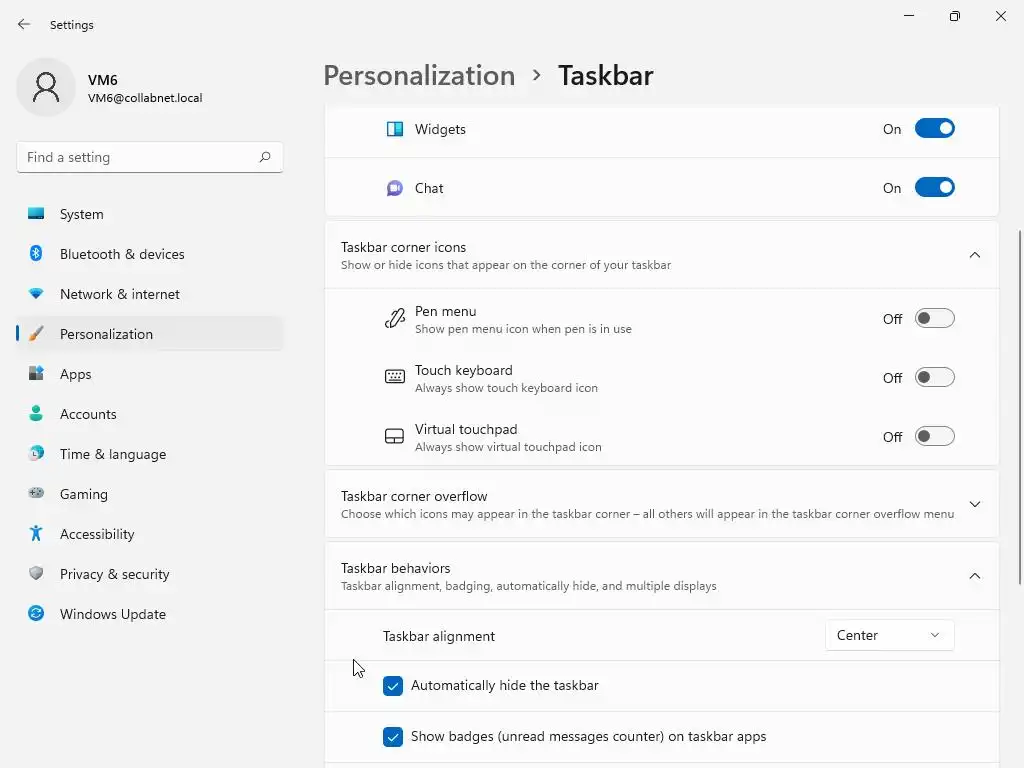Turn off the Widgets toggle

tap(934, 129)
